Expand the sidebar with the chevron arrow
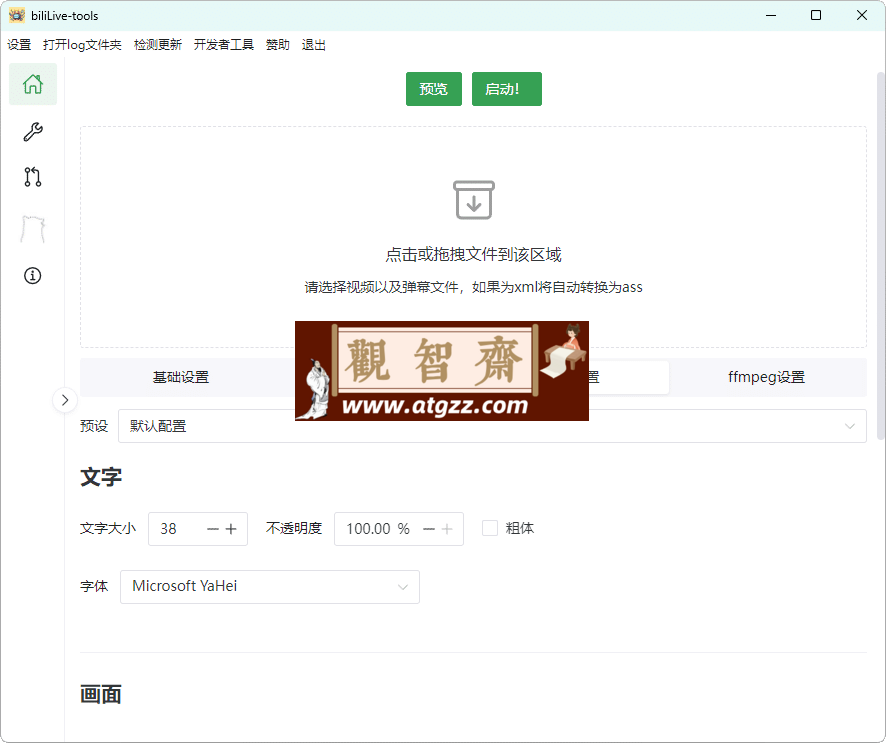This screenshot has height=743, width=886. tap(65, 400)
